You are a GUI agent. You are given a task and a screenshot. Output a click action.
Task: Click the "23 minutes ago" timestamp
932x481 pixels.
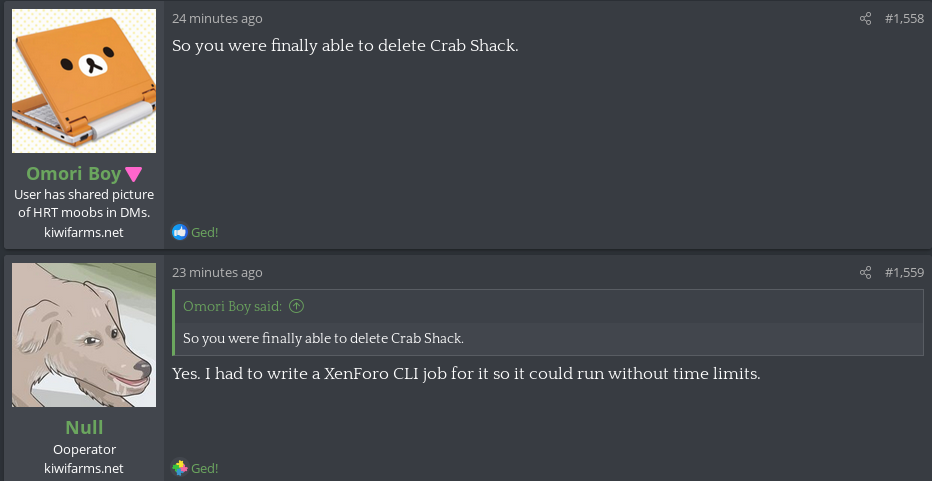click(217, 273)
